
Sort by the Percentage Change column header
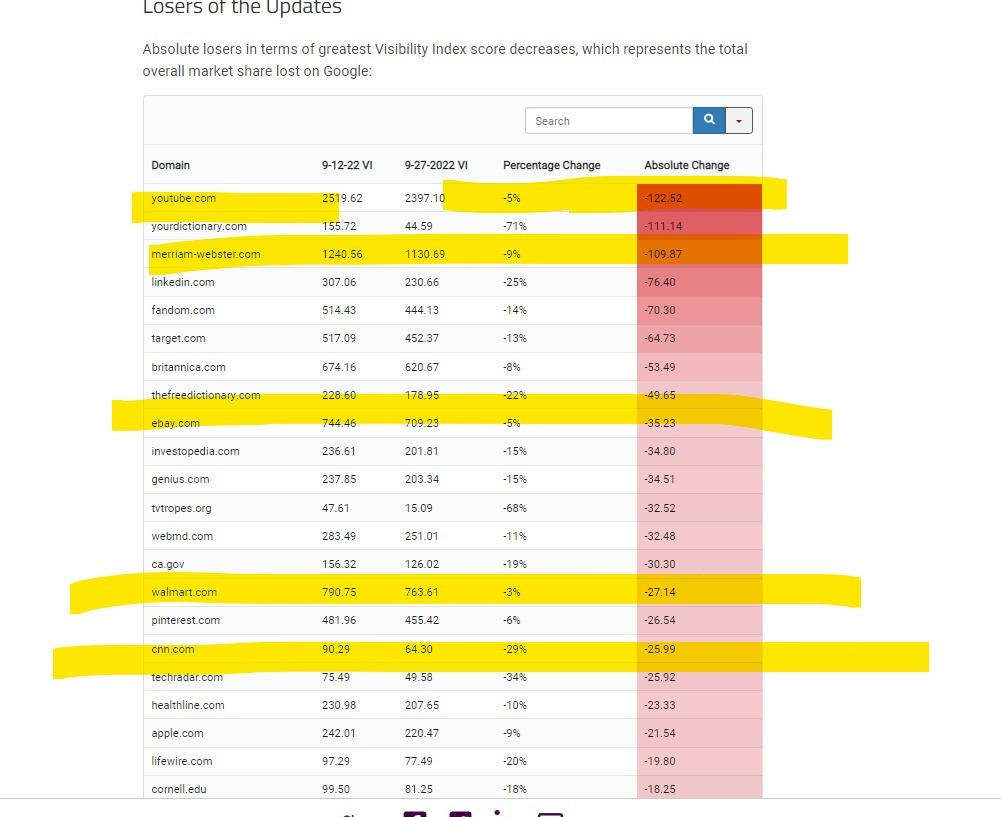pyautogui.click(x=552, y=165)
